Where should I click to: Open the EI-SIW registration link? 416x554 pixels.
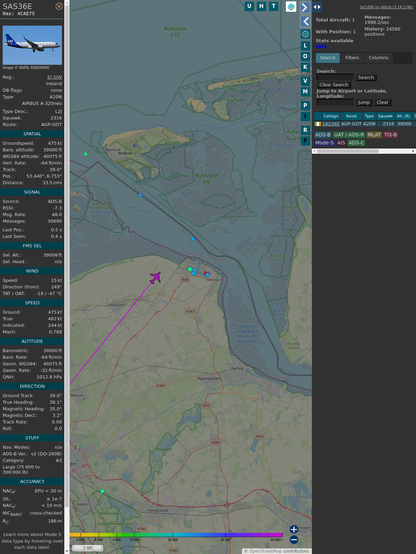pos(54,77)
